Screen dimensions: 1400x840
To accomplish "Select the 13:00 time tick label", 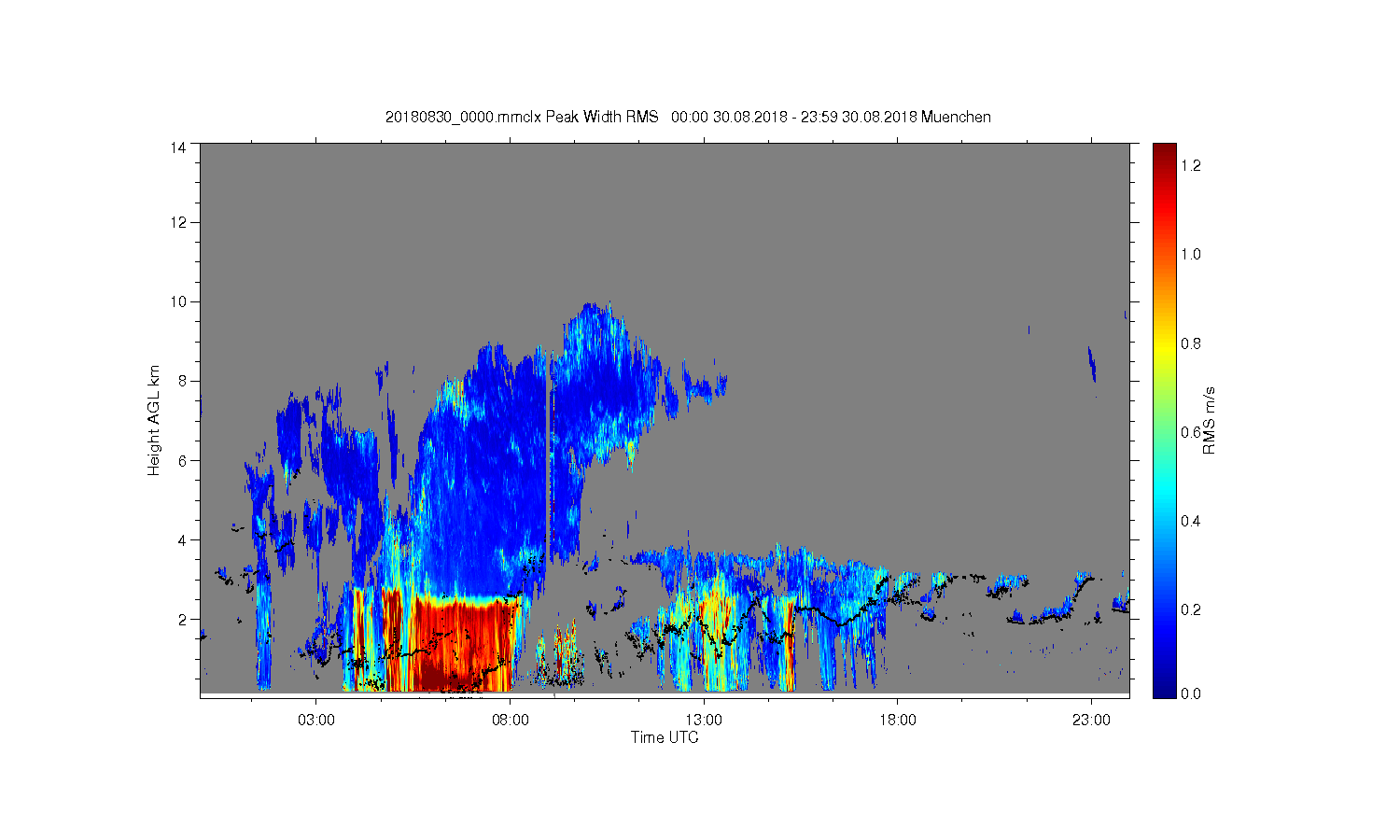I will (704, 721).
